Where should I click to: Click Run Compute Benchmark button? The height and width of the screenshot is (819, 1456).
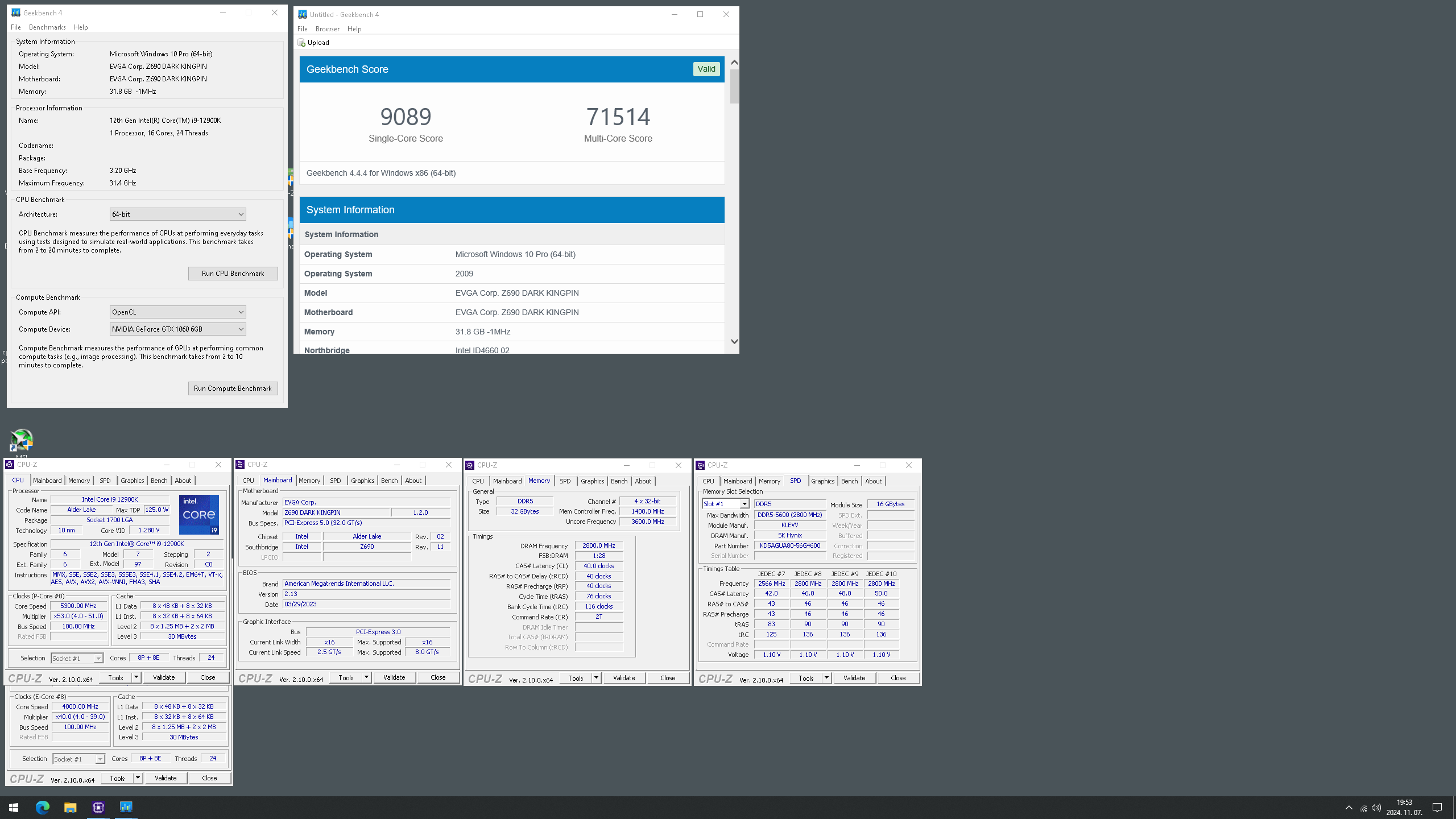(x=233, y=388)
